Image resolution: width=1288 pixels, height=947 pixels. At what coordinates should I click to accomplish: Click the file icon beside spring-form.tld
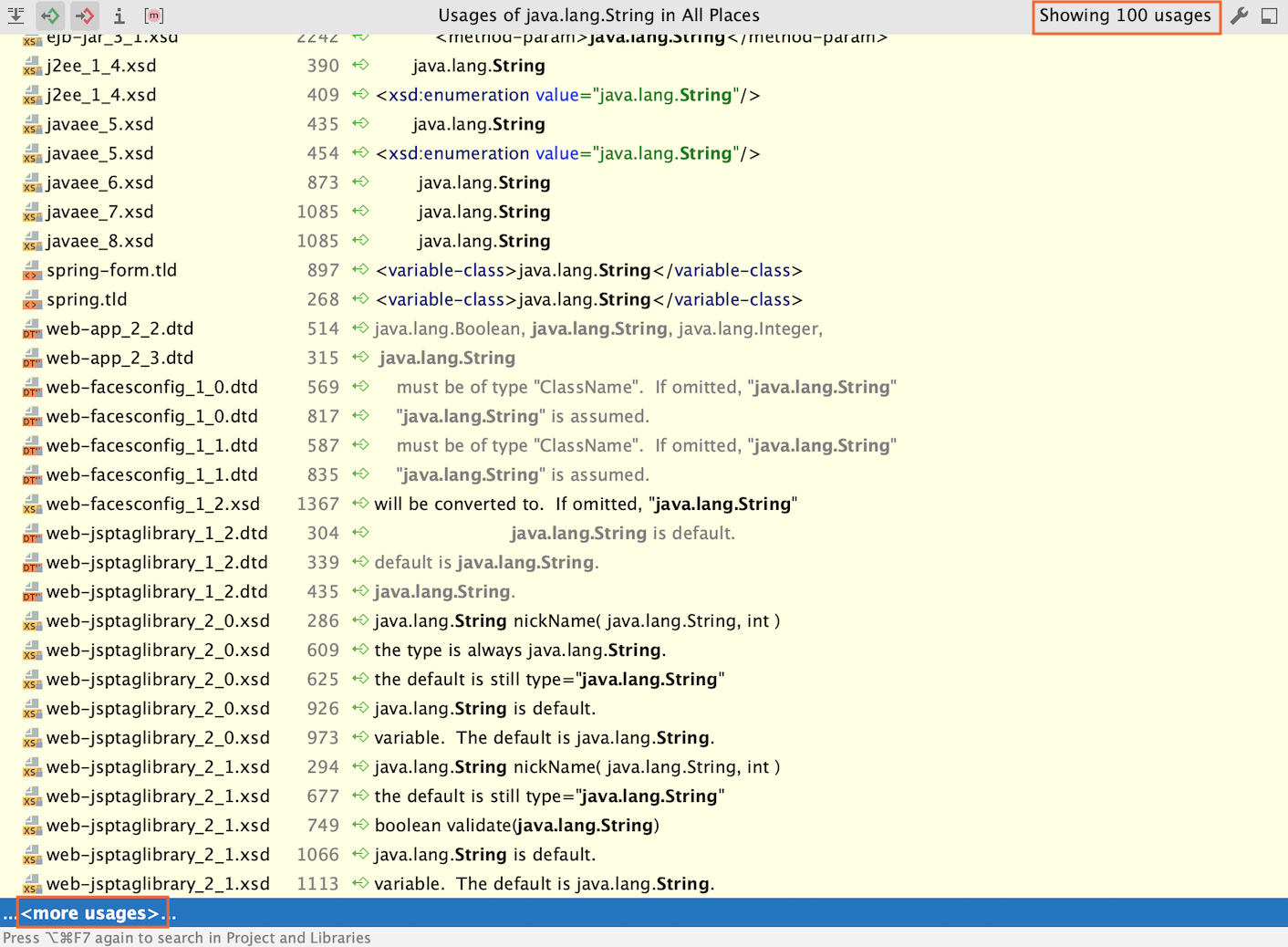[x=32, y=271]
